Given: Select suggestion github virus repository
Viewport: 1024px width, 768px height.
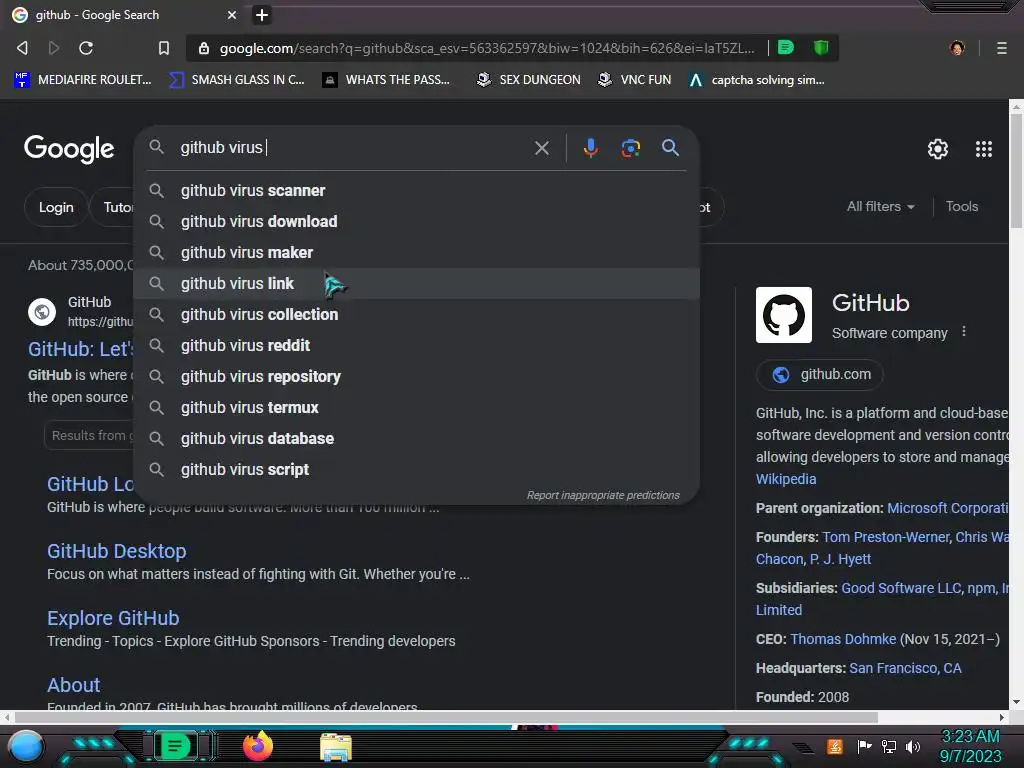Looking at the screenshot, I should (x=416, y=376).
